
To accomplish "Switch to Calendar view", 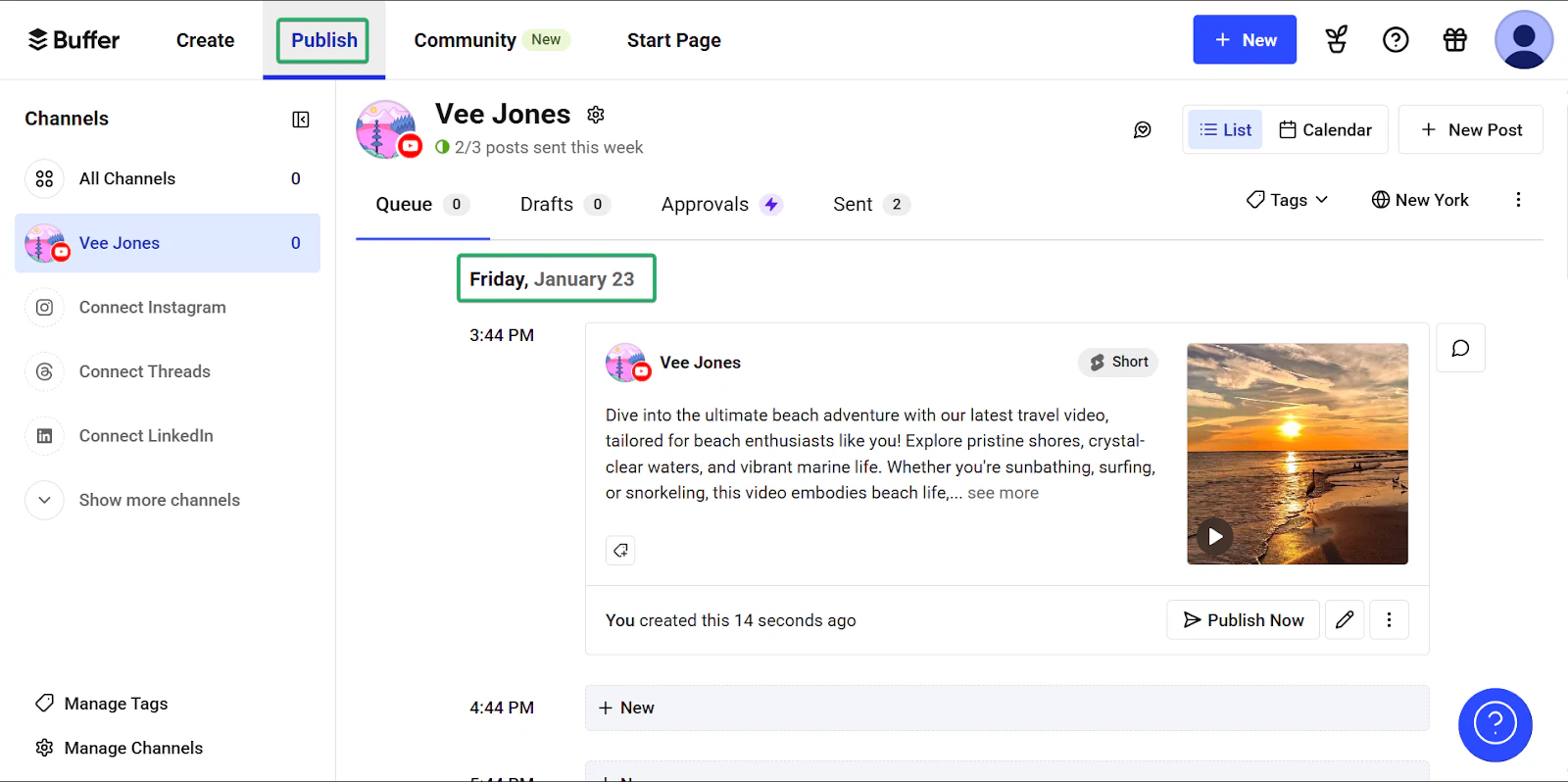I will [1325, 129].
